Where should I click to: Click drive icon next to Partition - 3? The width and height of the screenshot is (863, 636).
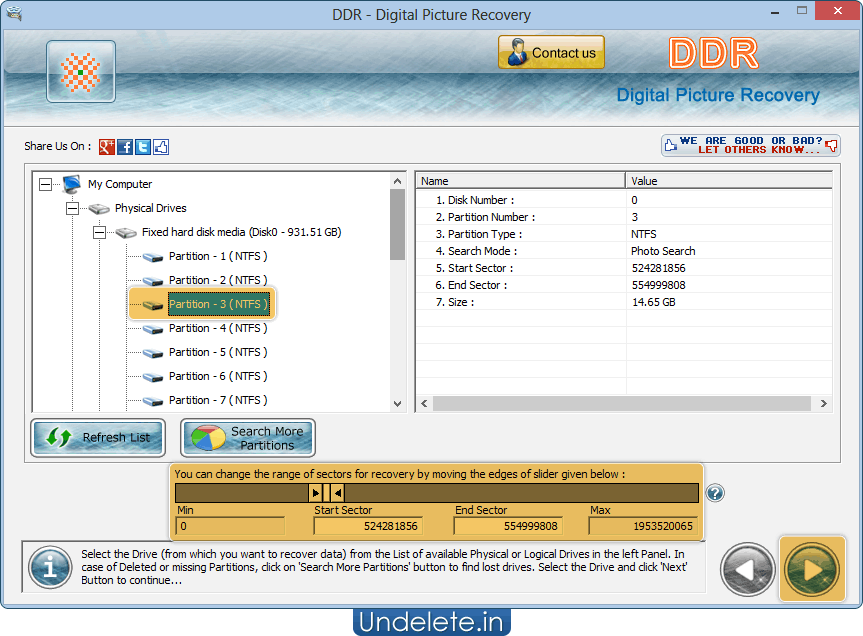click(153, 305)
